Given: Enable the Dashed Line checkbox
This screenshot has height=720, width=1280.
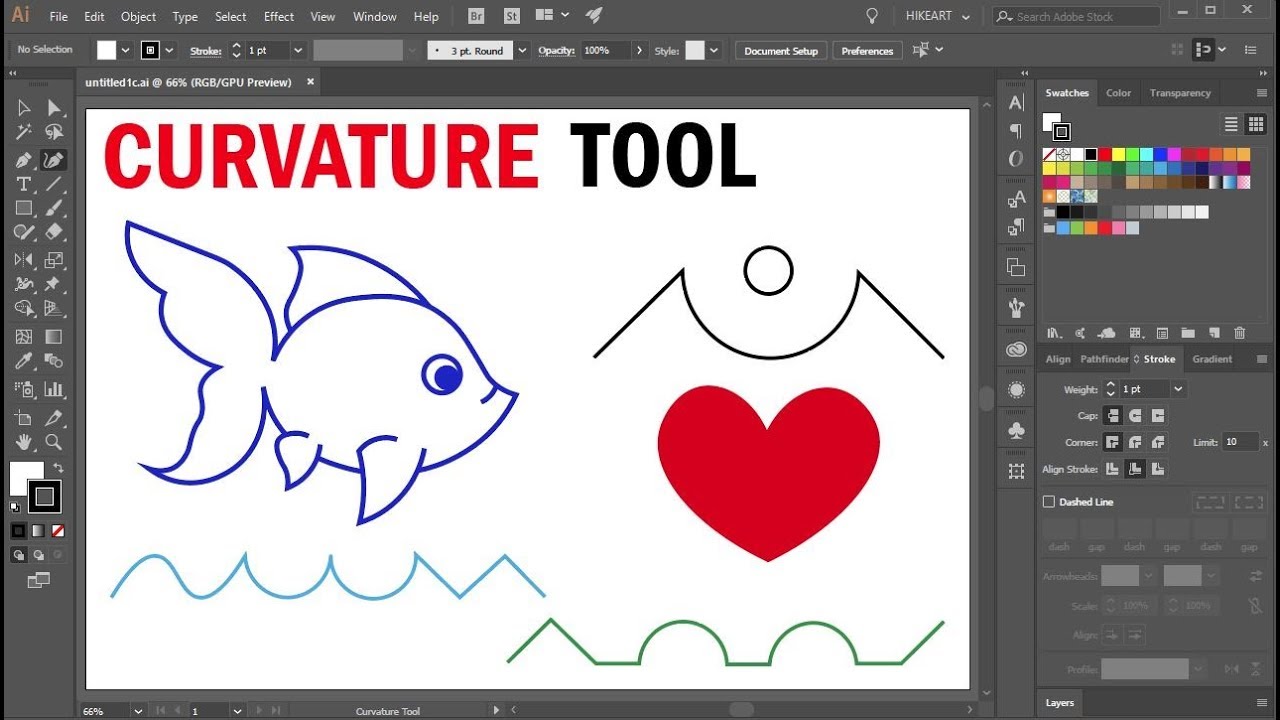Looking at the screenshot, I should coord(1049,502).
